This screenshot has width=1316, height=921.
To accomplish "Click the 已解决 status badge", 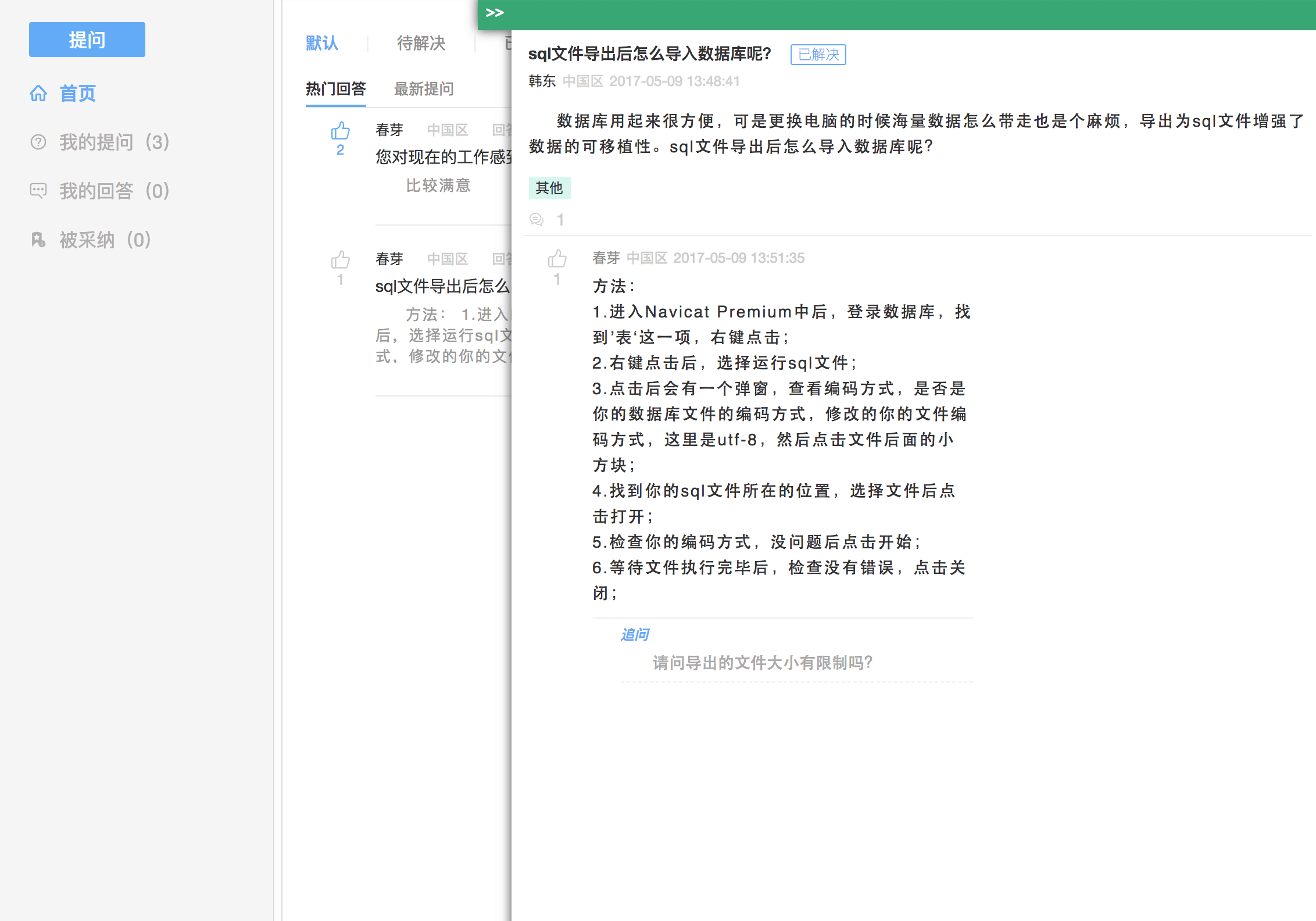I will (818, 55).
